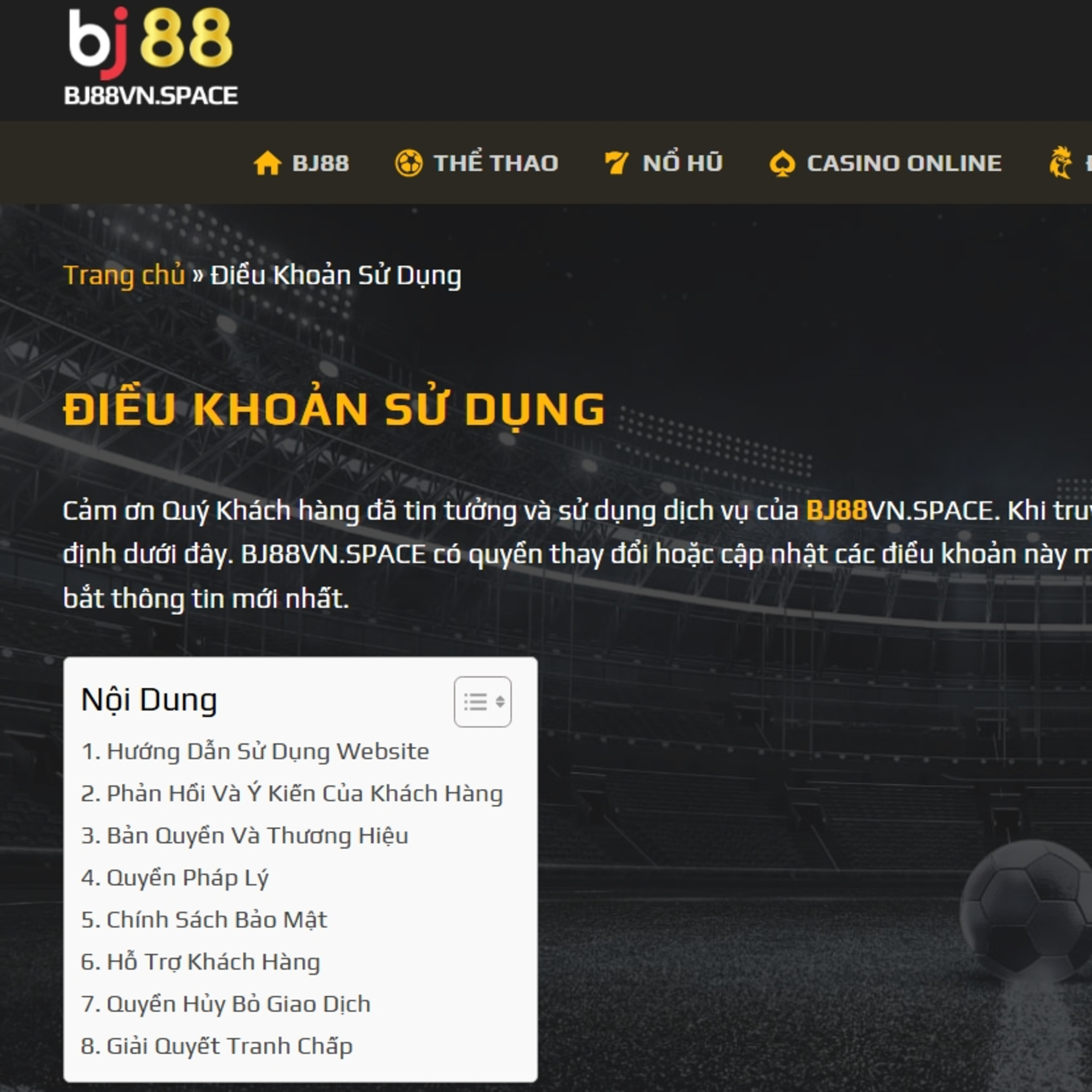The image size is (1092, 1092).
Task: Open Phản Hồi Và Ý Kiến Của Khách Hàng
Action: (x=292, y=794)
